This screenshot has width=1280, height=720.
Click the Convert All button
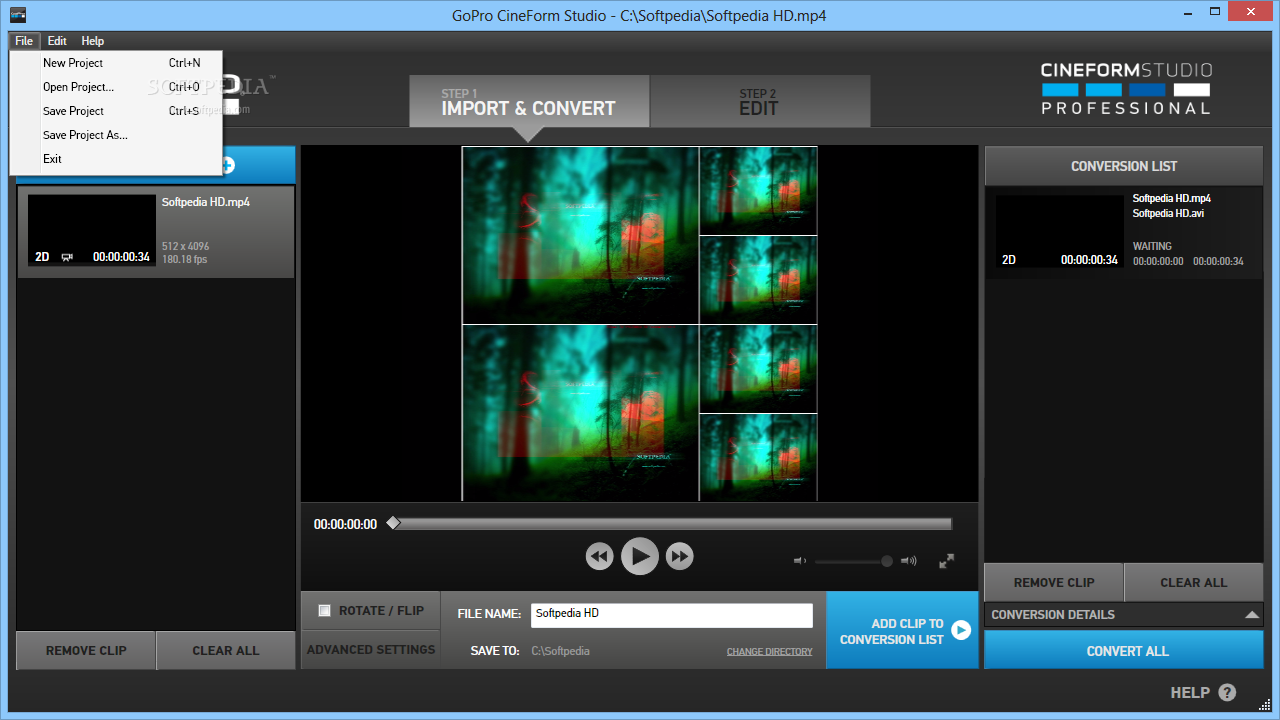pyautogui.click(x=1124, y=651)
